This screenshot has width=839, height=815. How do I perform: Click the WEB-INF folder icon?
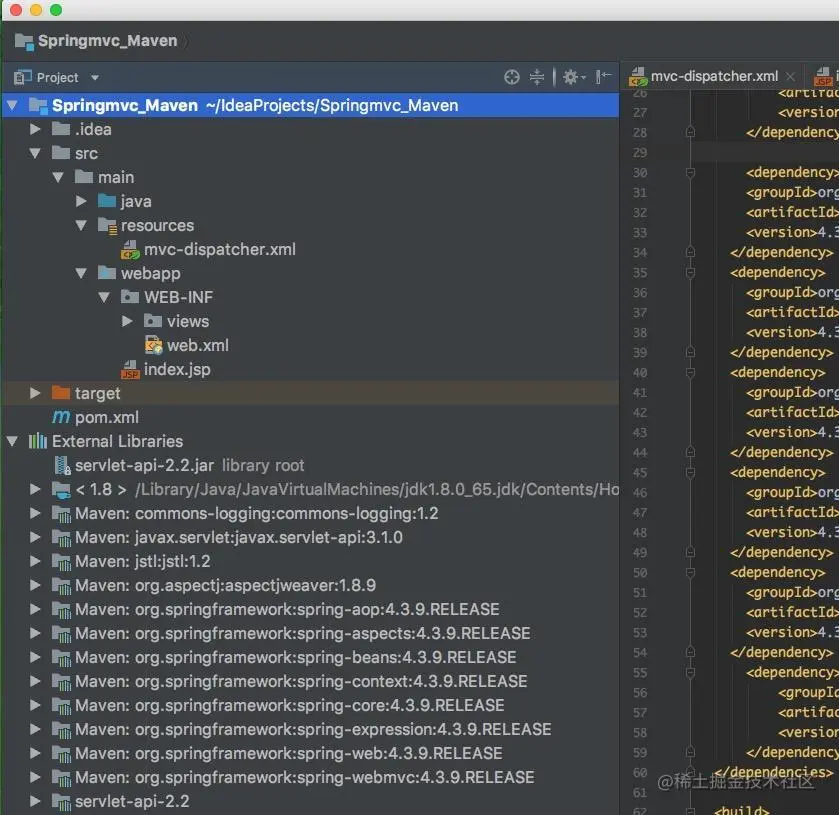(x=130, y=296)
